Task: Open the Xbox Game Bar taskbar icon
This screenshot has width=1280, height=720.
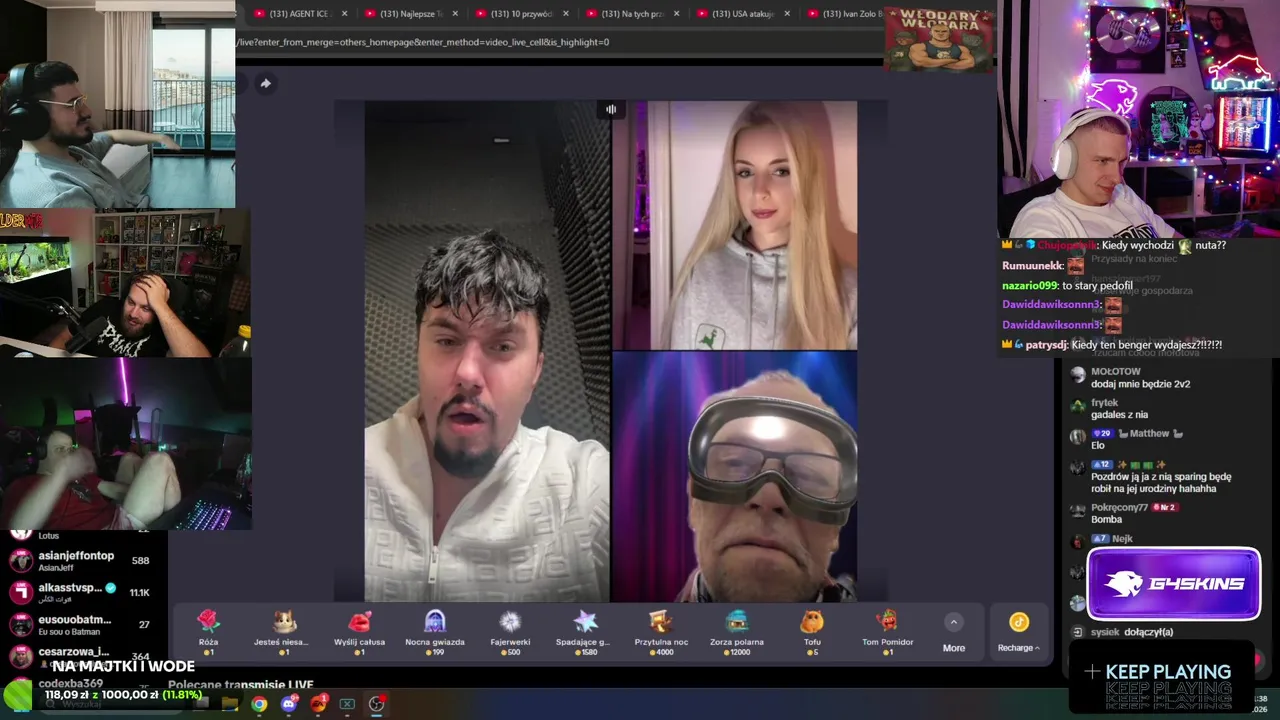Action: point(347,704)
